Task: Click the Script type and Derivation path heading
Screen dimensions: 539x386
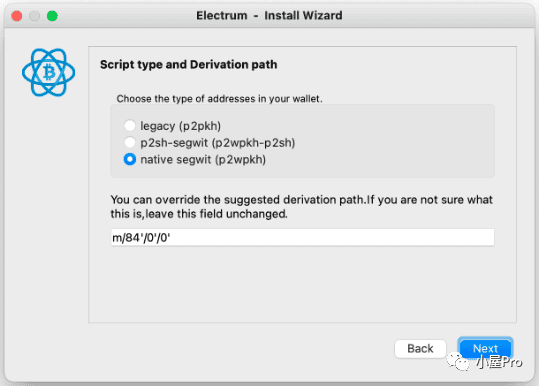Action: pyautogui.click(x=188, y=65)
